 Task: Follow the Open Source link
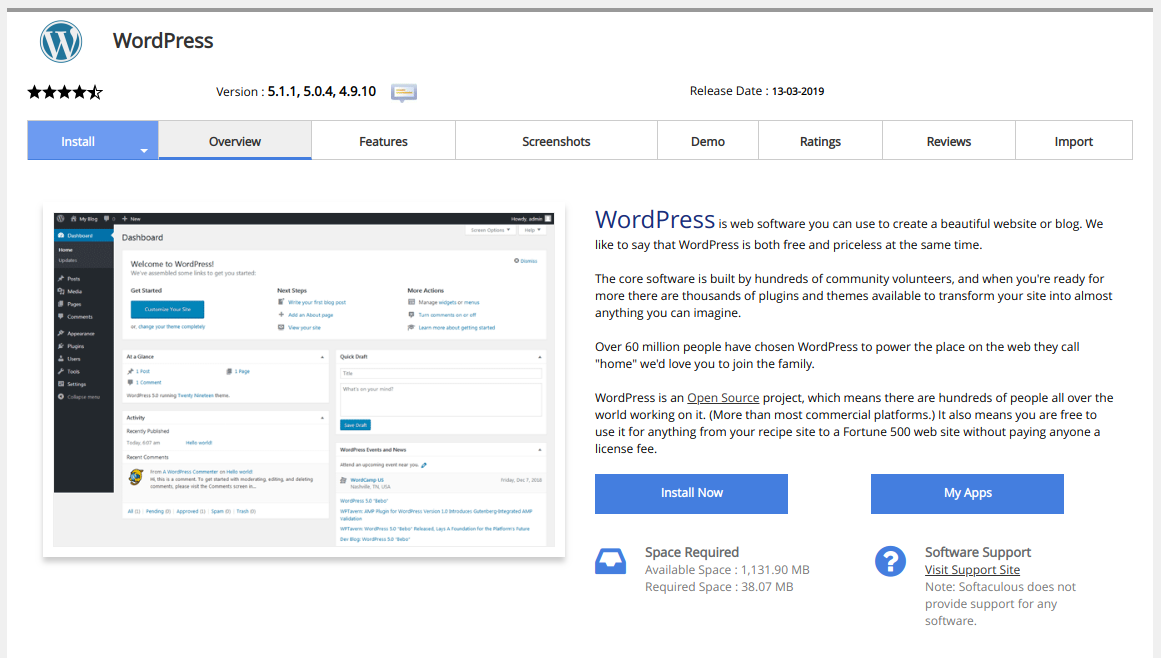pos(723,397)
